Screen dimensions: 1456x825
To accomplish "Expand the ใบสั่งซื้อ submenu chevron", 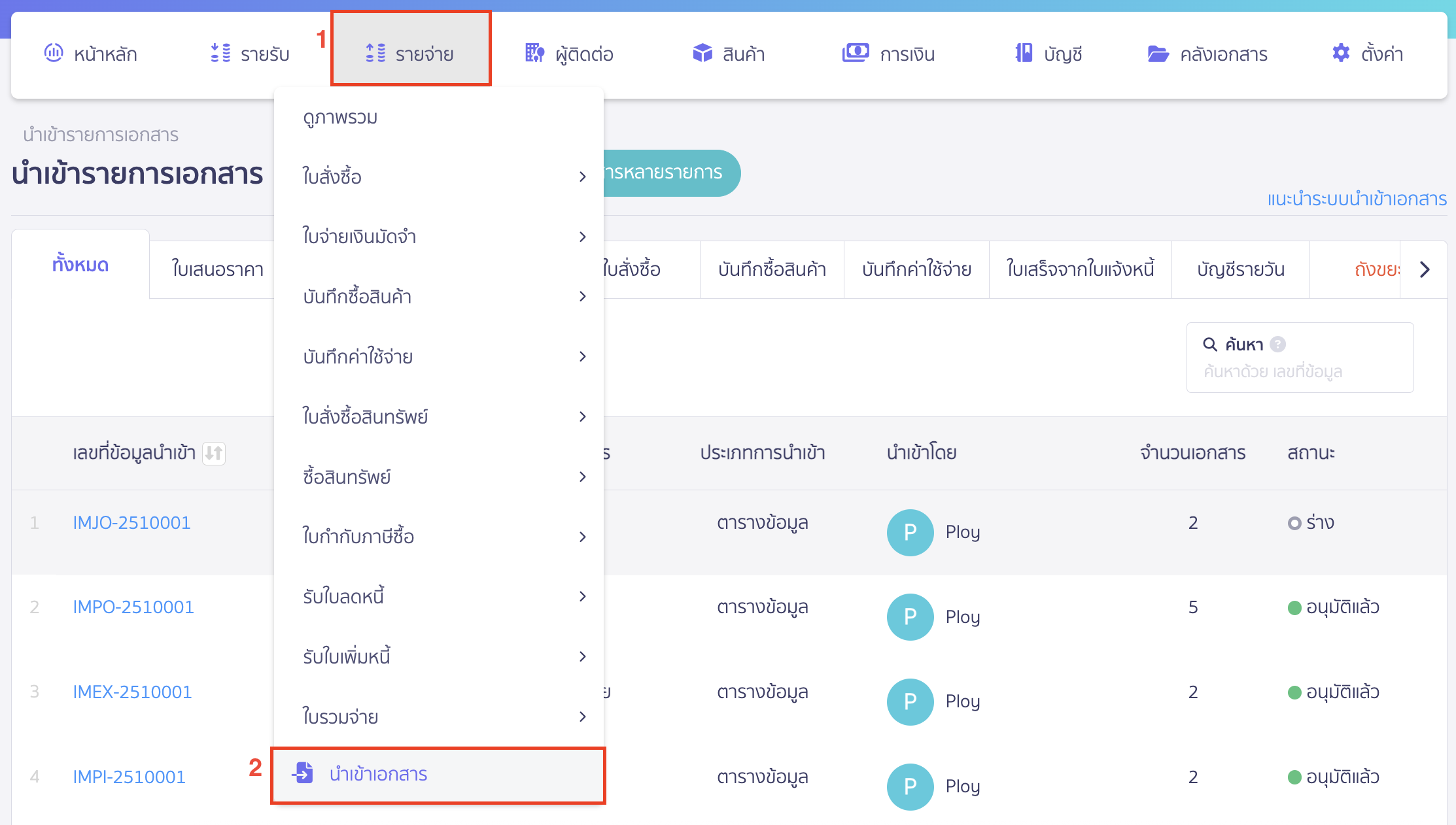I will point(582,177).
